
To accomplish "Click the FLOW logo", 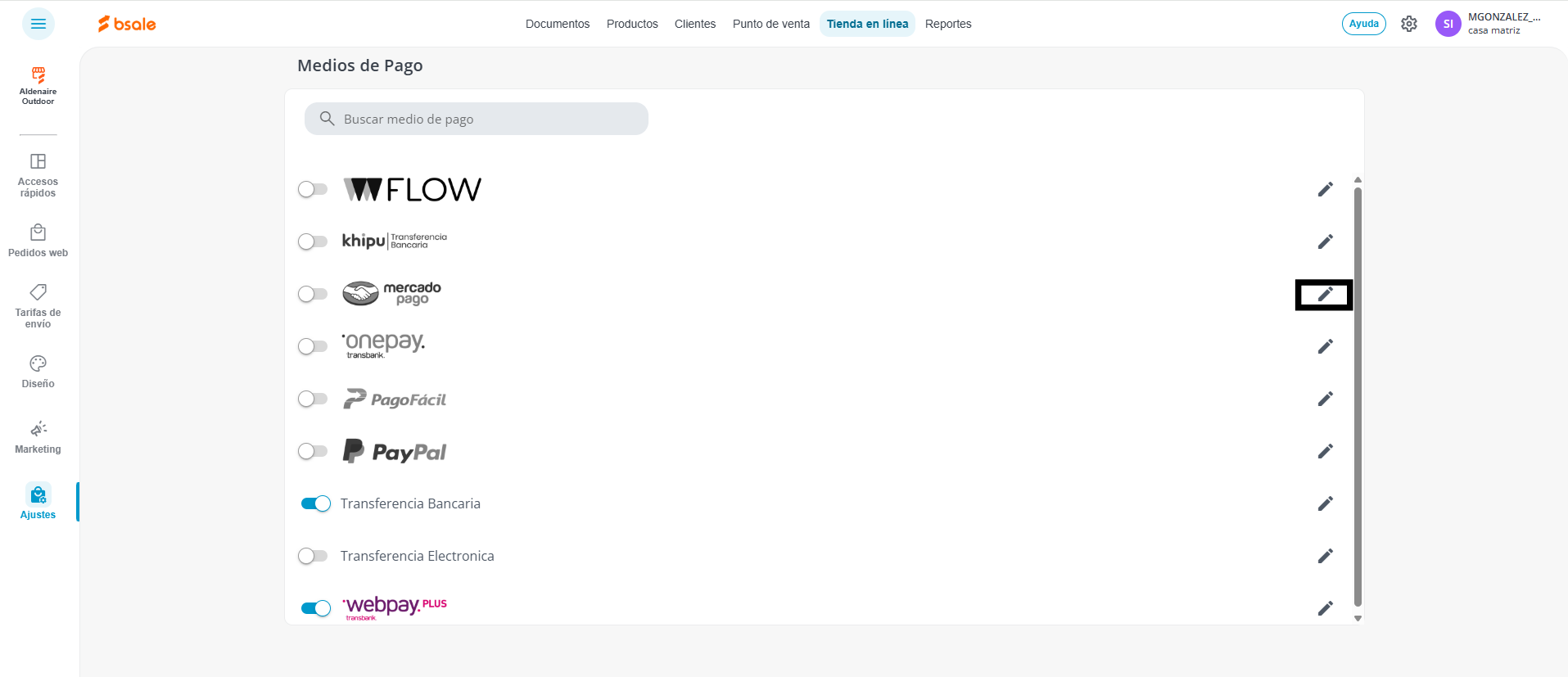I will click(412, 189).
